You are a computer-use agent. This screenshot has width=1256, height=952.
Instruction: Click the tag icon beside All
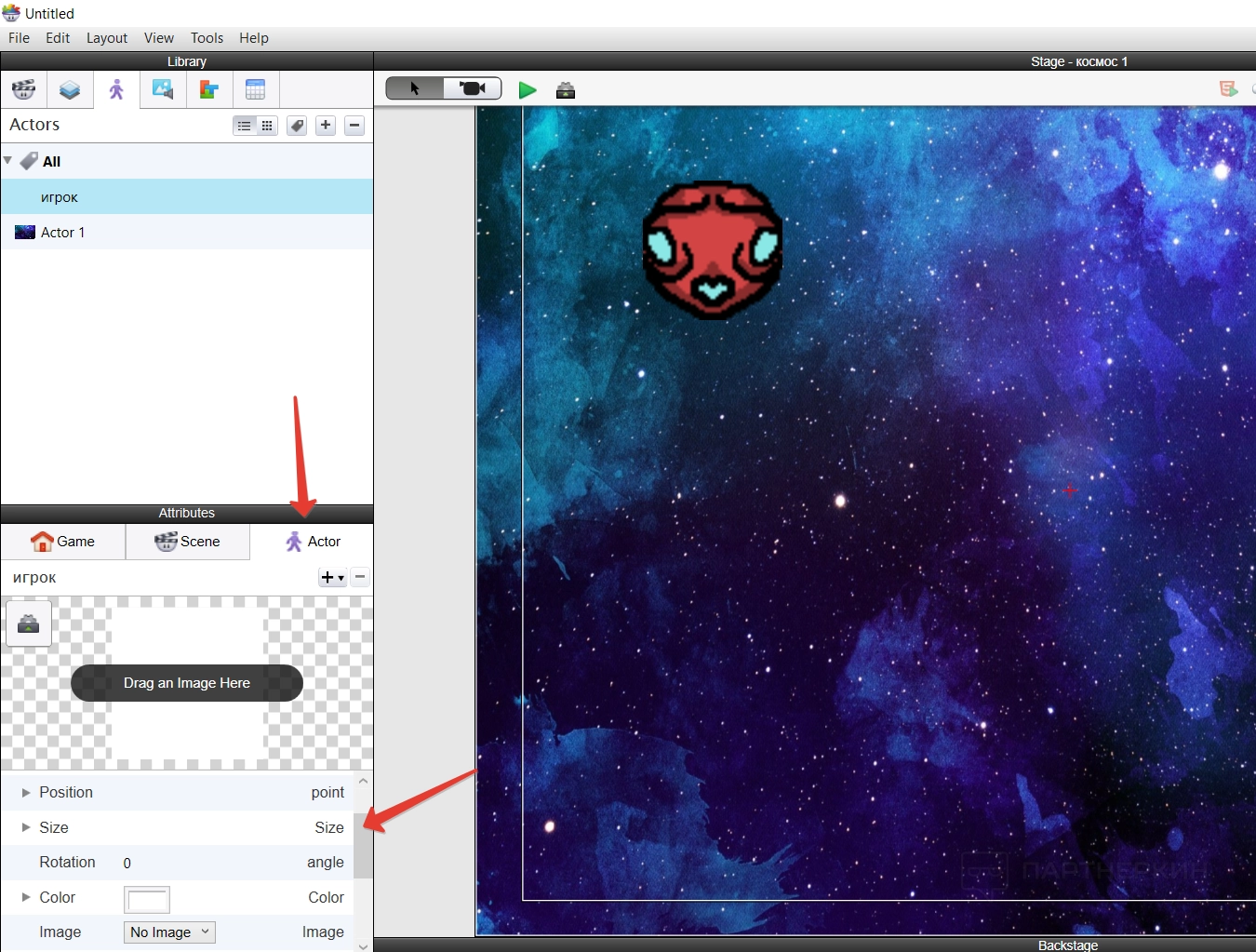29,161
